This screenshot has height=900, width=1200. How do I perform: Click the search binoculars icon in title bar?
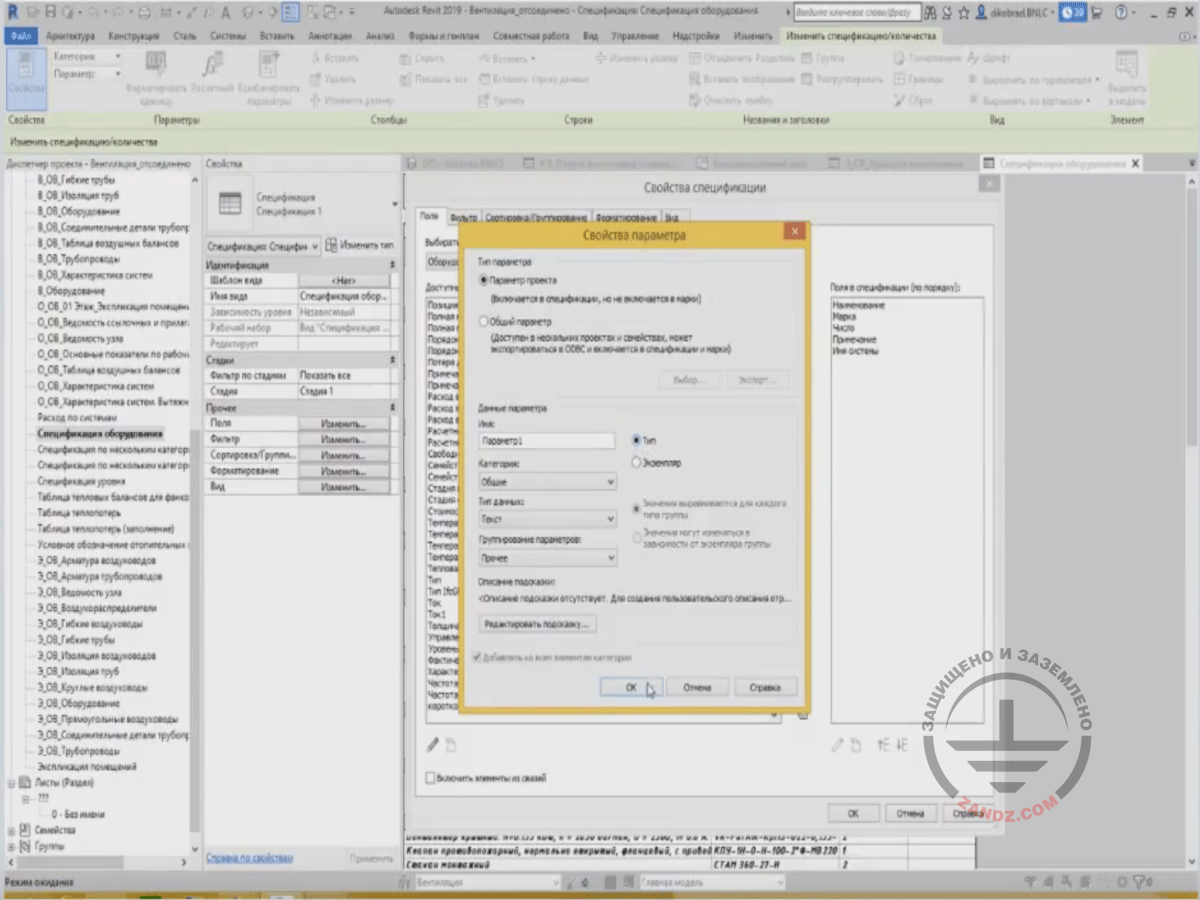[931, 13]
